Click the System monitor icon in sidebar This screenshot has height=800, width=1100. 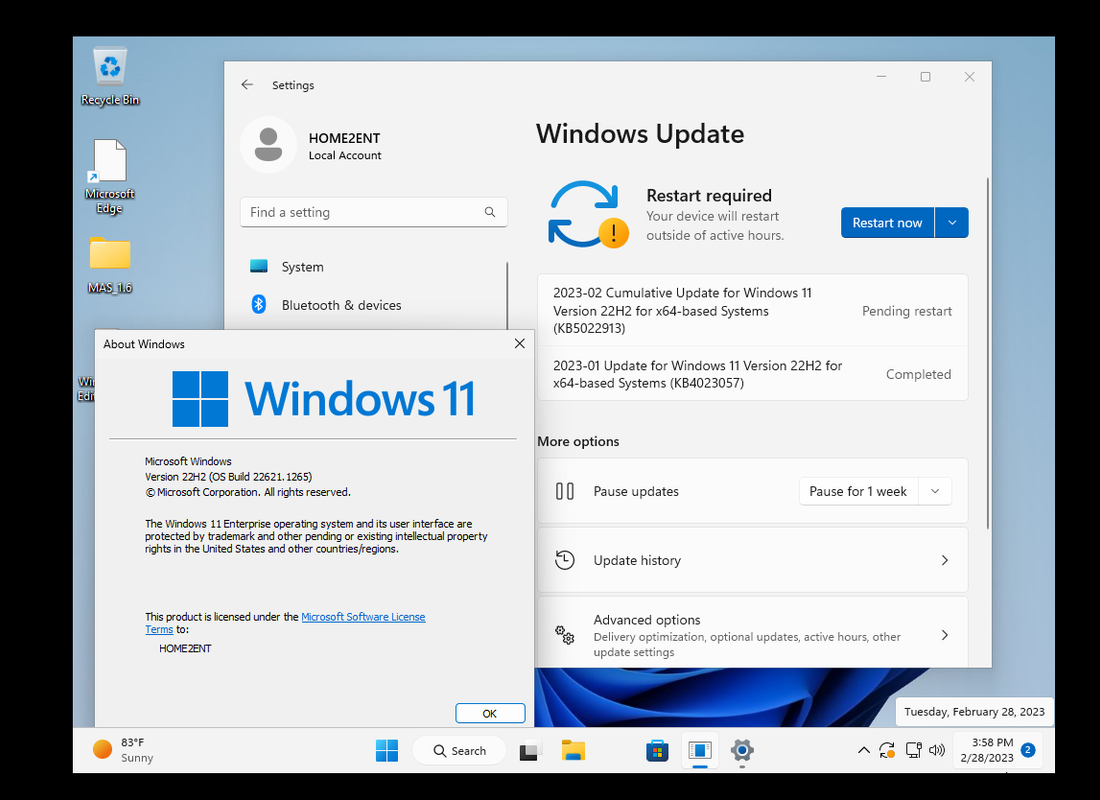259,267
